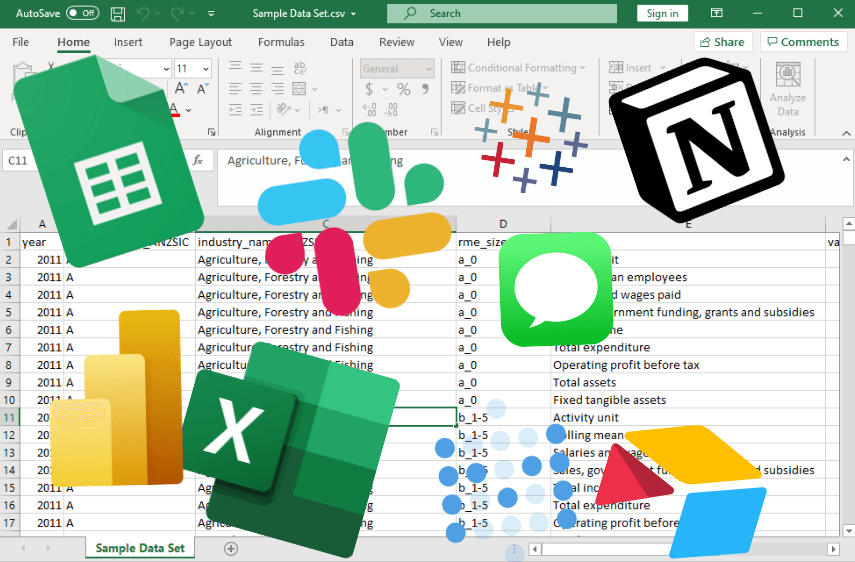Click into the Search box
Screen dimensions: 855x562
pyautogui.click(x=502, y=14)
